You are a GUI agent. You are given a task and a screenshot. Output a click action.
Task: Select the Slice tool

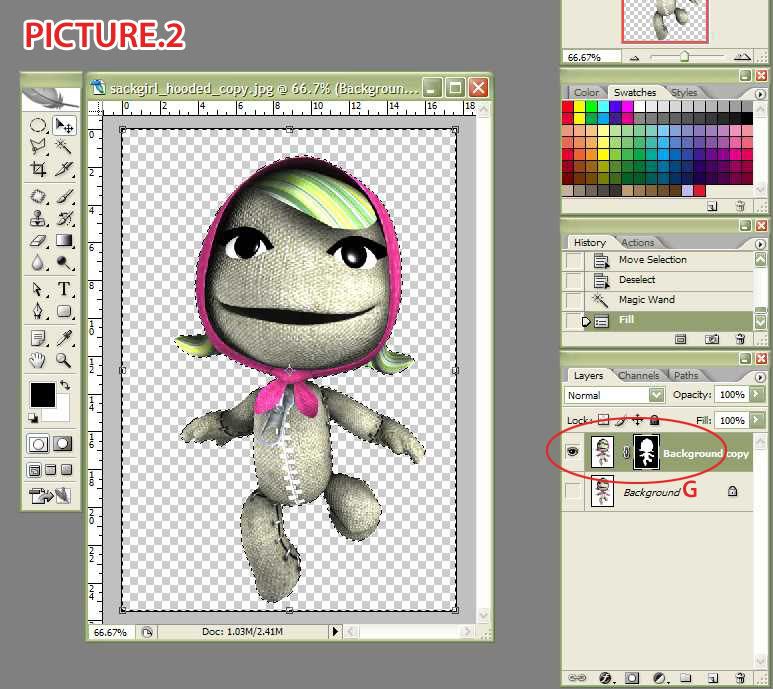[64, 169]
